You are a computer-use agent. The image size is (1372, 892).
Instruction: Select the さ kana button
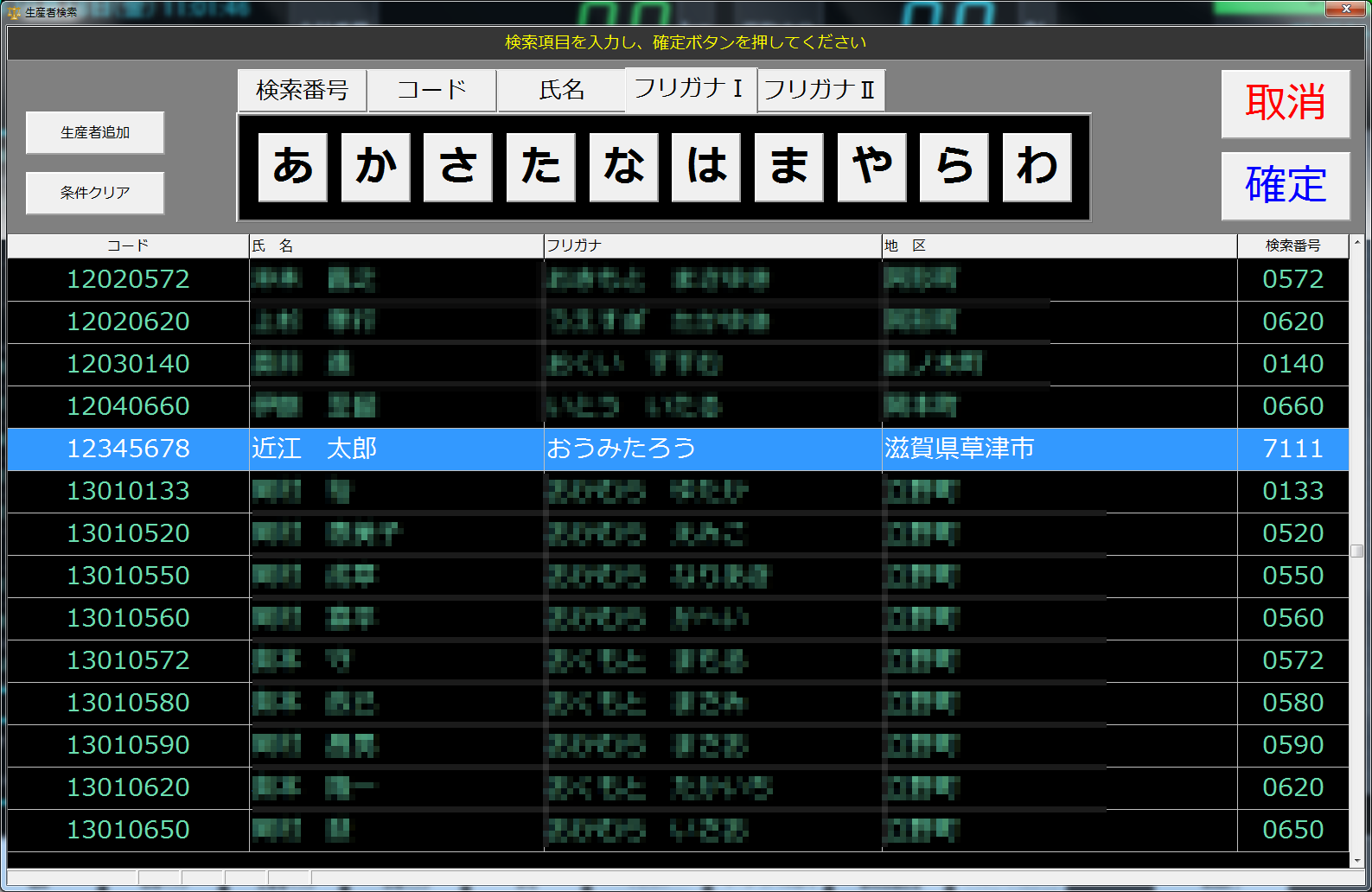(x=458, y=167)
